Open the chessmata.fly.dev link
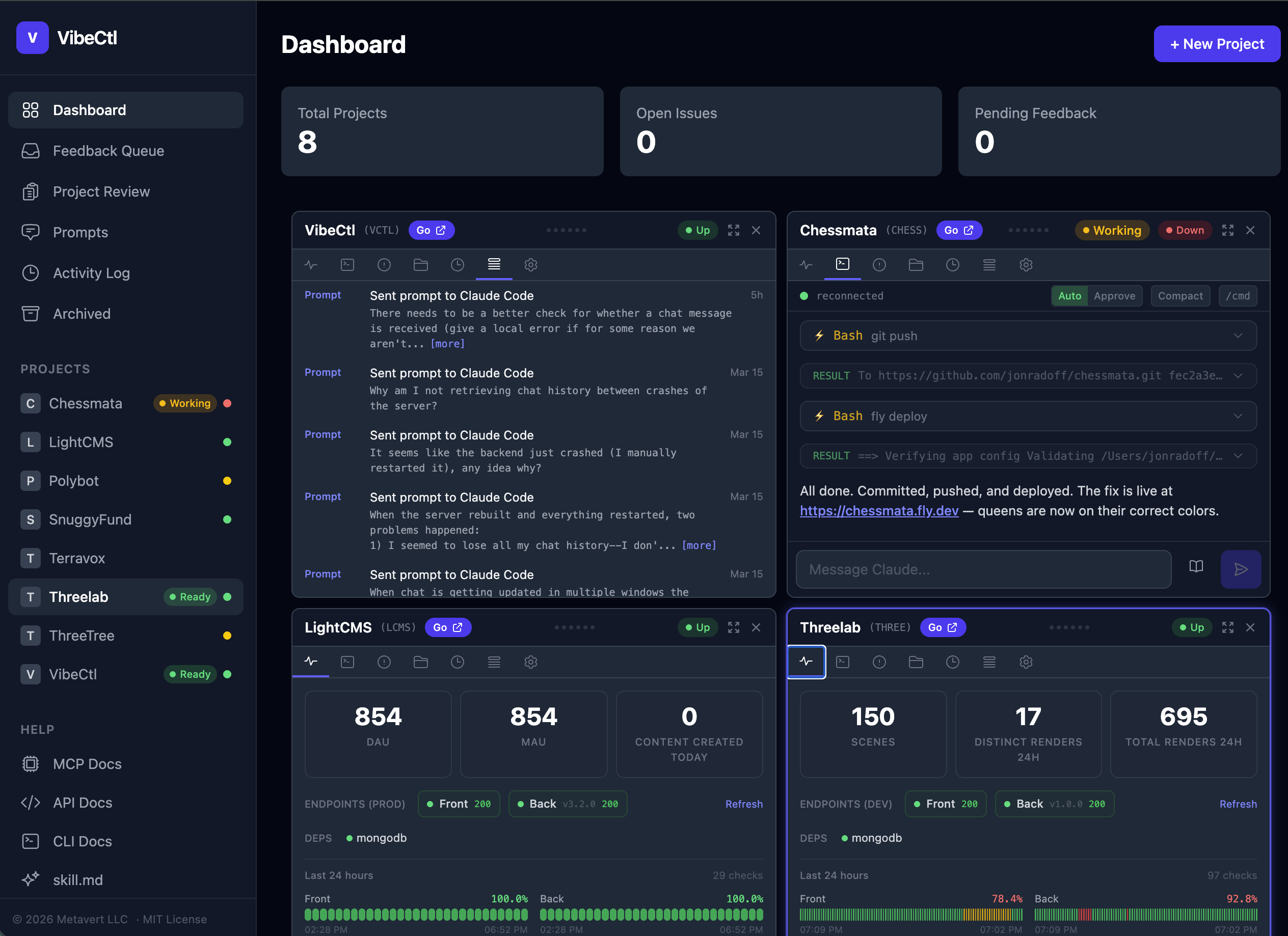This screenshot has width=1288, height=936. tap(879, 510)
